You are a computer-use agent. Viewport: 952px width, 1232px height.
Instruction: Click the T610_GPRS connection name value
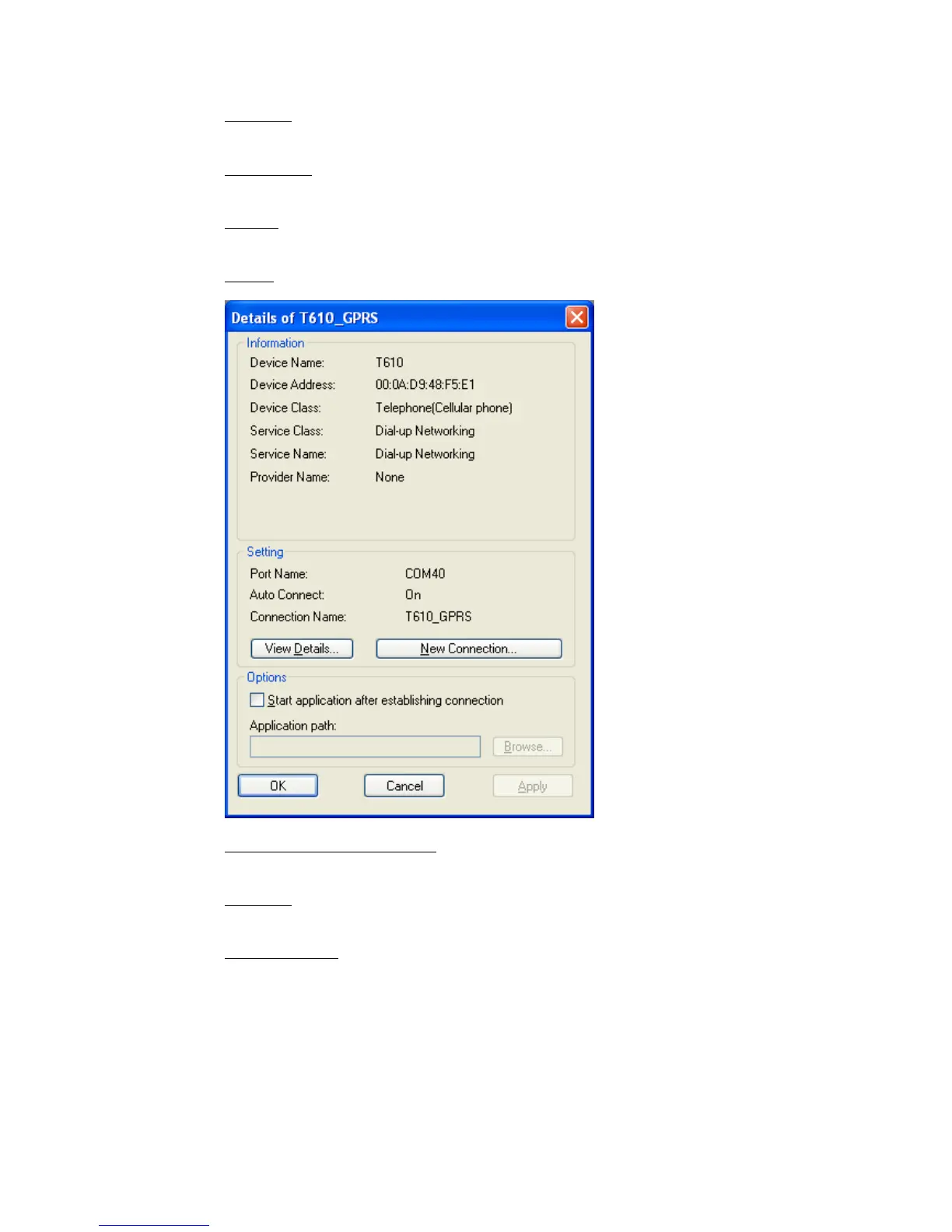438,617
